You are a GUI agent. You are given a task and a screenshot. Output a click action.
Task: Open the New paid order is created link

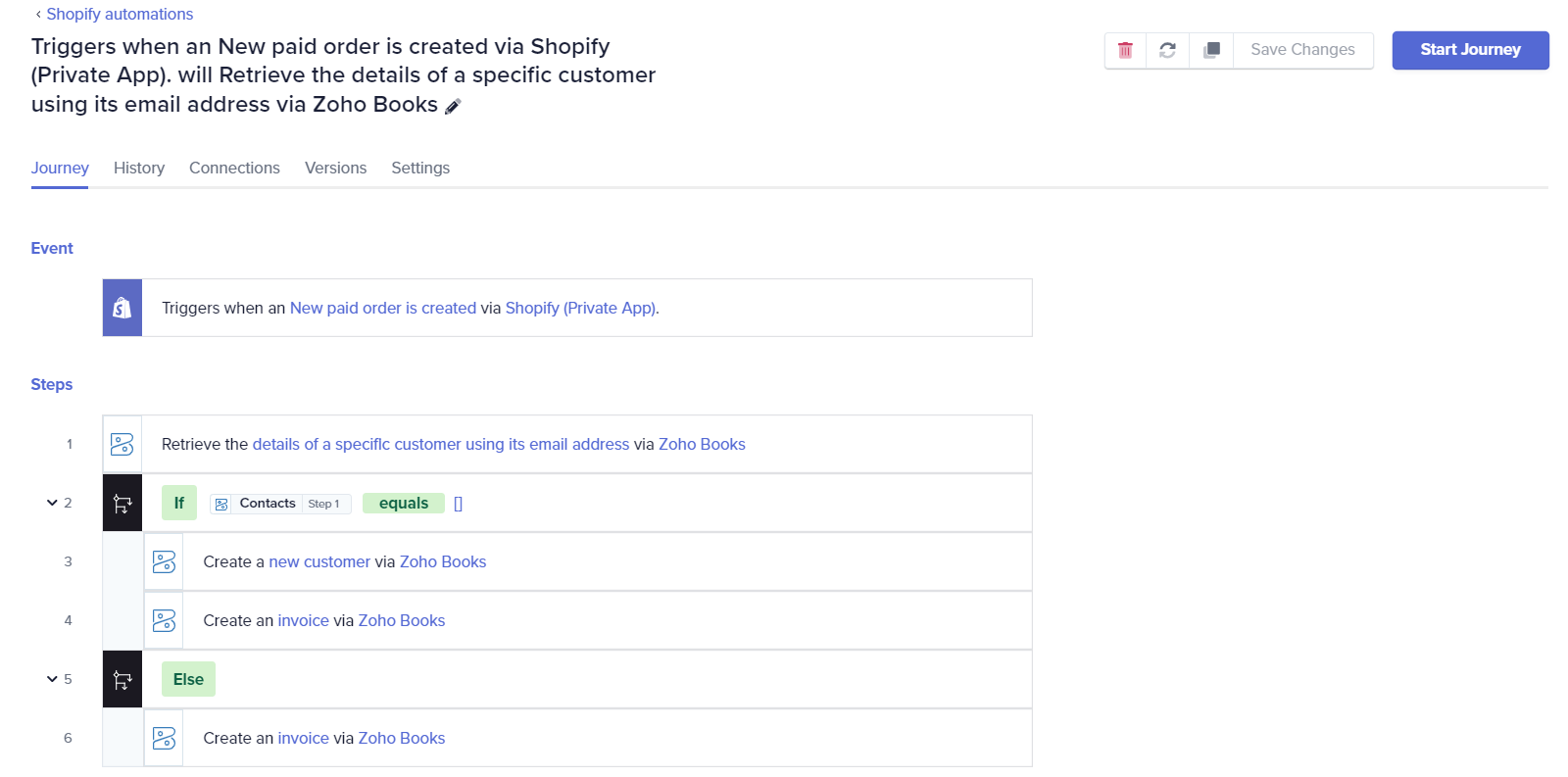click(x=383, y=308)
